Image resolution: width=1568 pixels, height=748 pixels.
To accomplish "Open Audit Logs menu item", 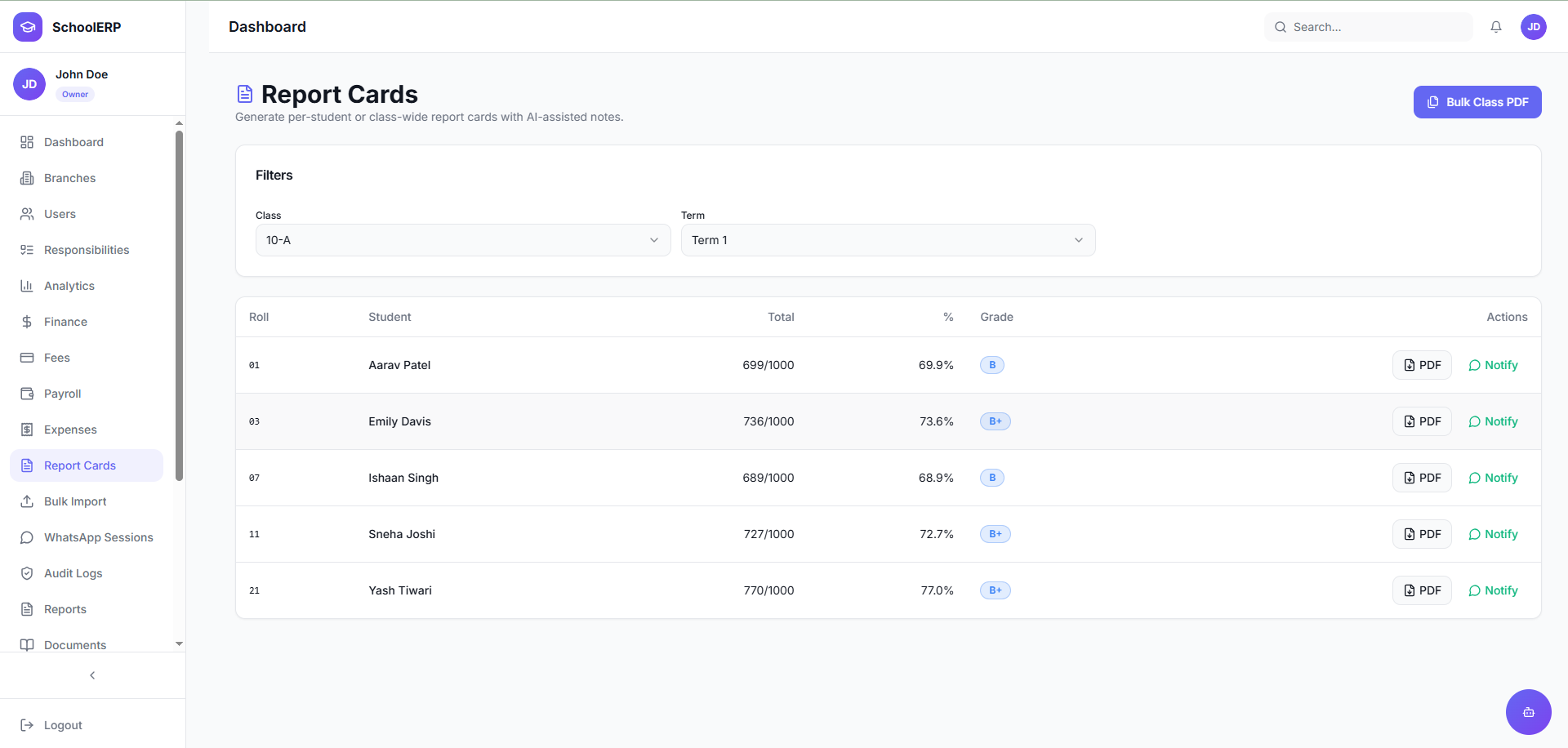I will click(x=87, y=573).
